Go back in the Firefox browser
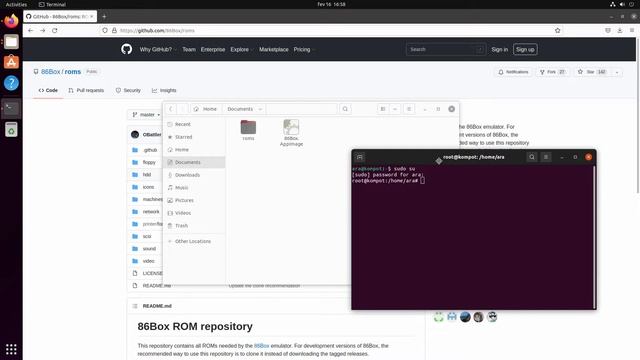 31,31
